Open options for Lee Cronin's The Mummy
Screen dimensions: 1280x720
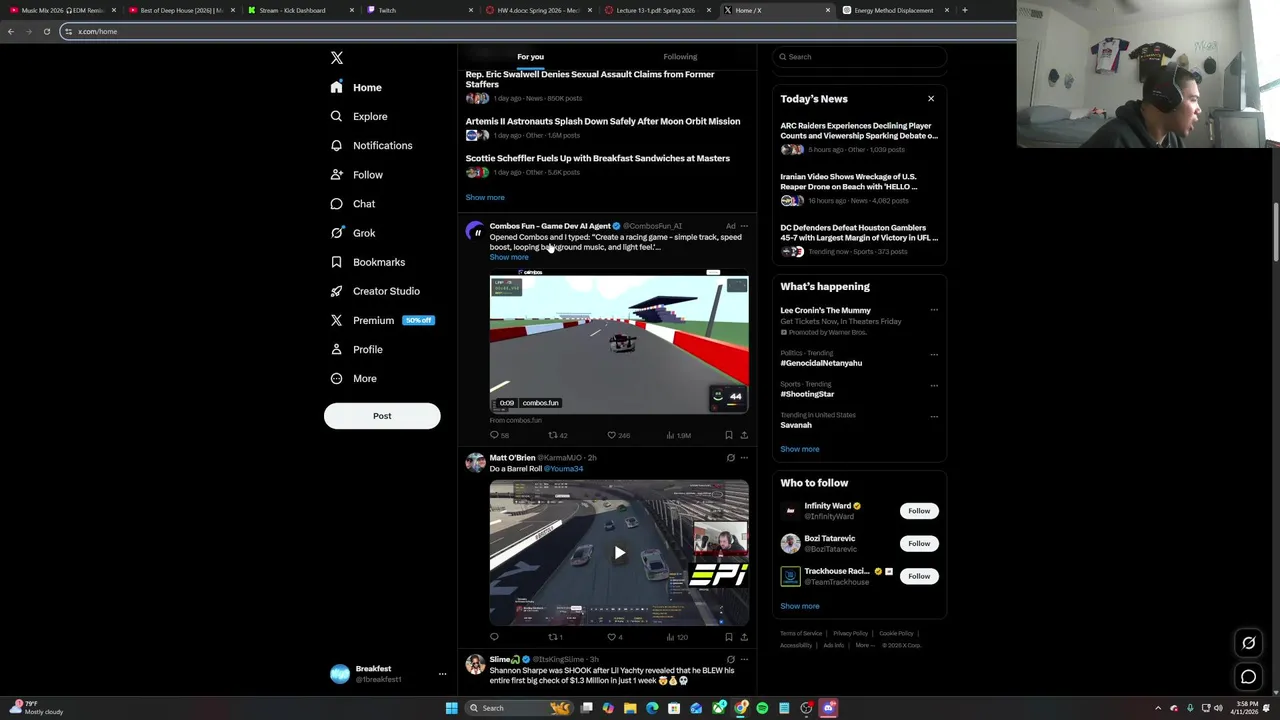934,310
